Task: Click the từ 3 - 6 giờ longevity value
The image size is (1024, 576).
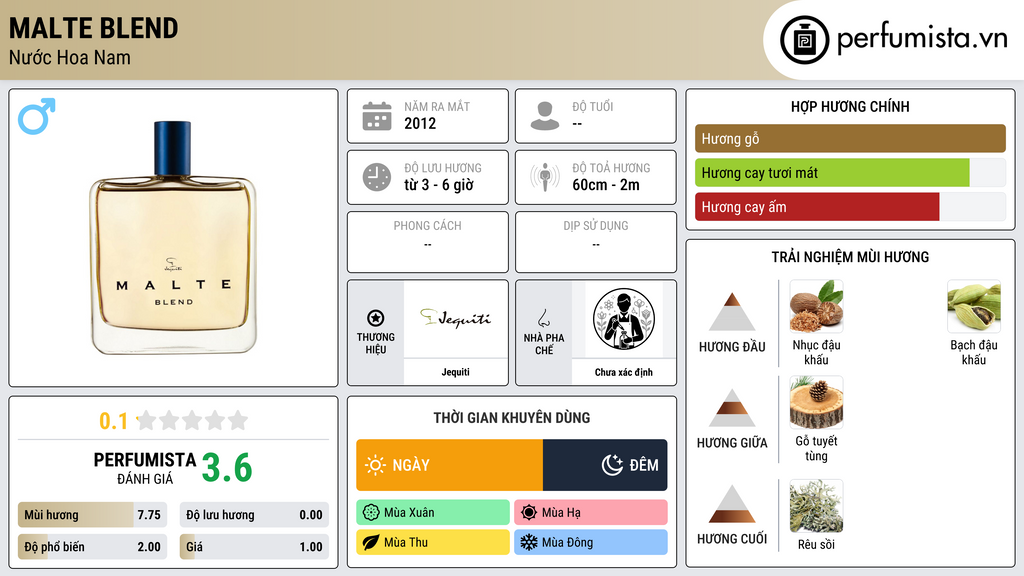Action: (x=439, y=185)
